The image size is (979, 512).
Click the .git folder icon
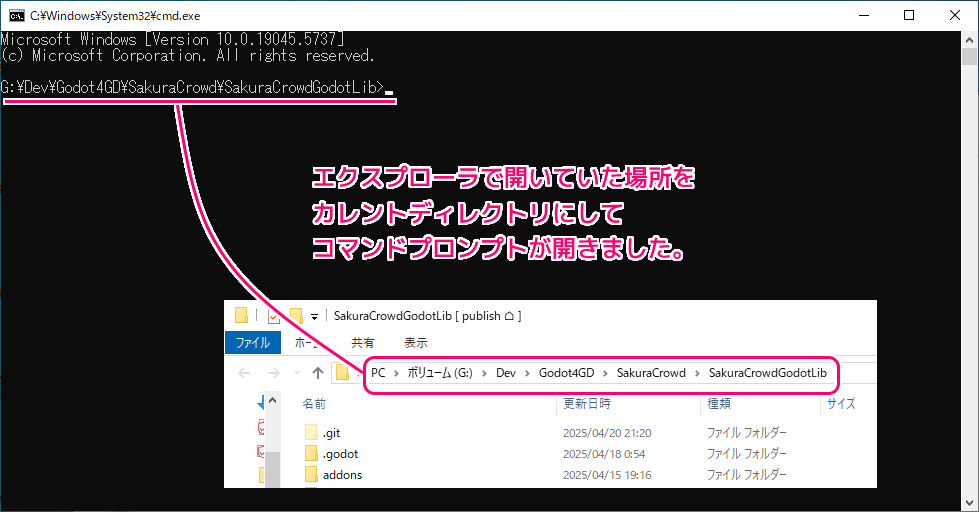tap(312, 433)
